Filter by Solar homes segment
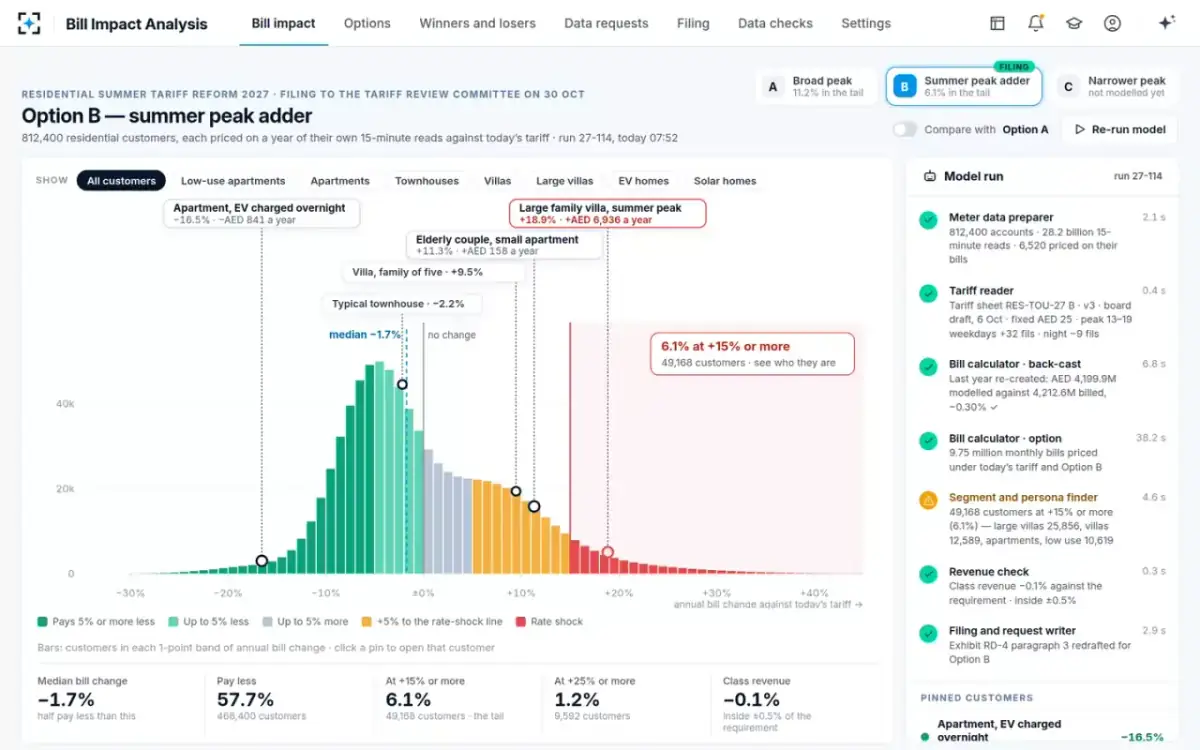Screen dimensions: 1200x750 point(725,181)
